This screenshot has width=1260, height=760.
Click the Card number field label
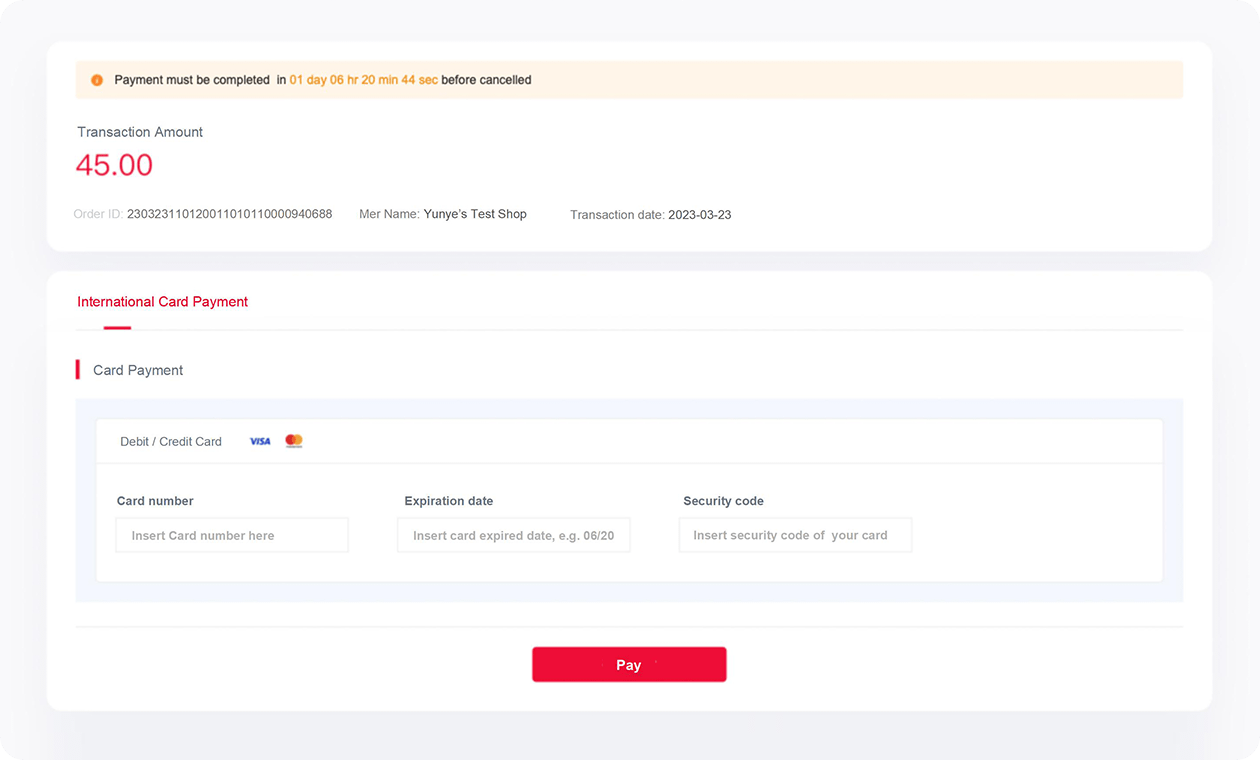pos(155,501)
